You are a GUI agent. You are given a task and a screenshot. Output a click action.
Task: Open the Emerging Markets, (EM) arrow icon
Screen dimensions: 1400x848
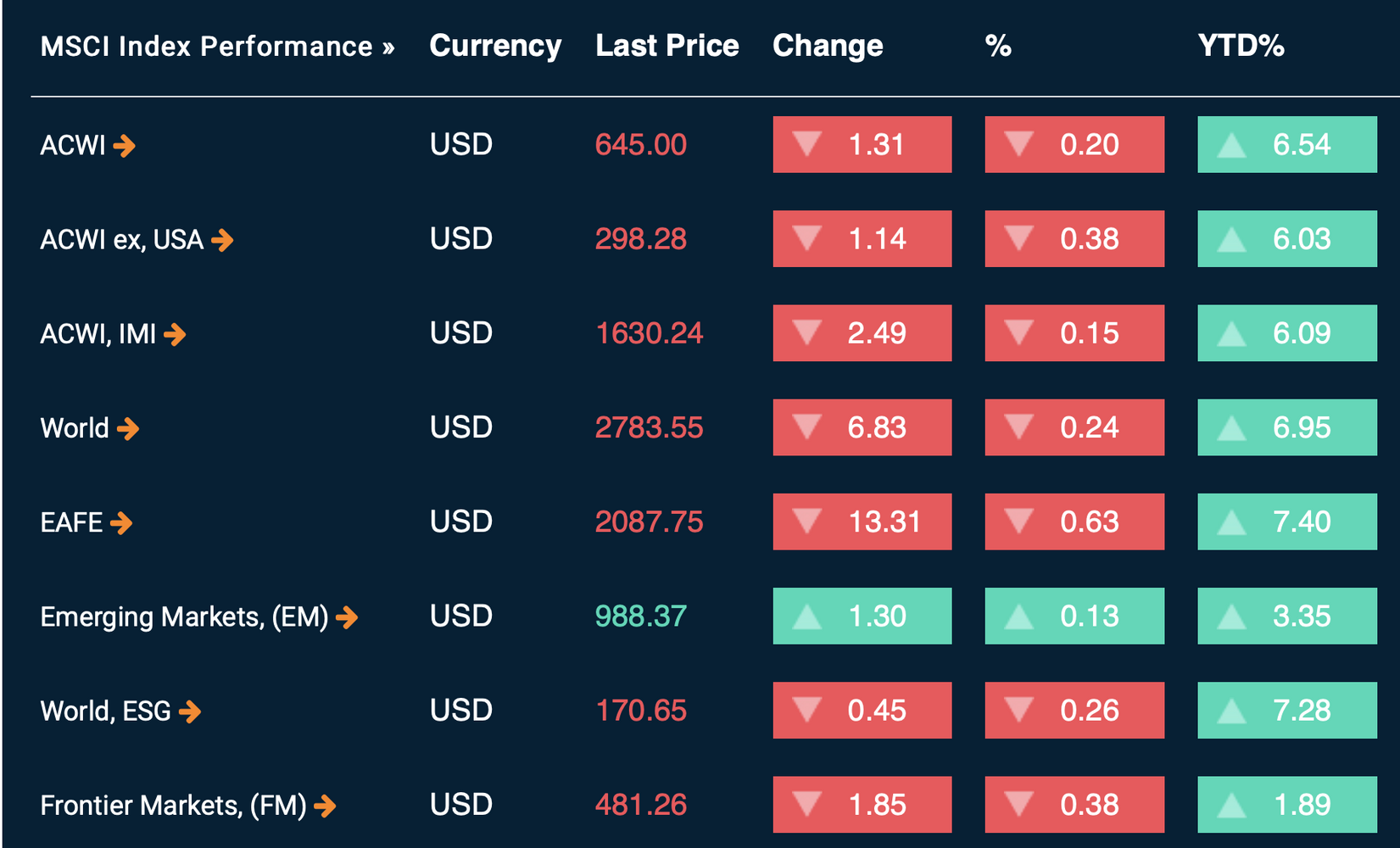[347, 616]
